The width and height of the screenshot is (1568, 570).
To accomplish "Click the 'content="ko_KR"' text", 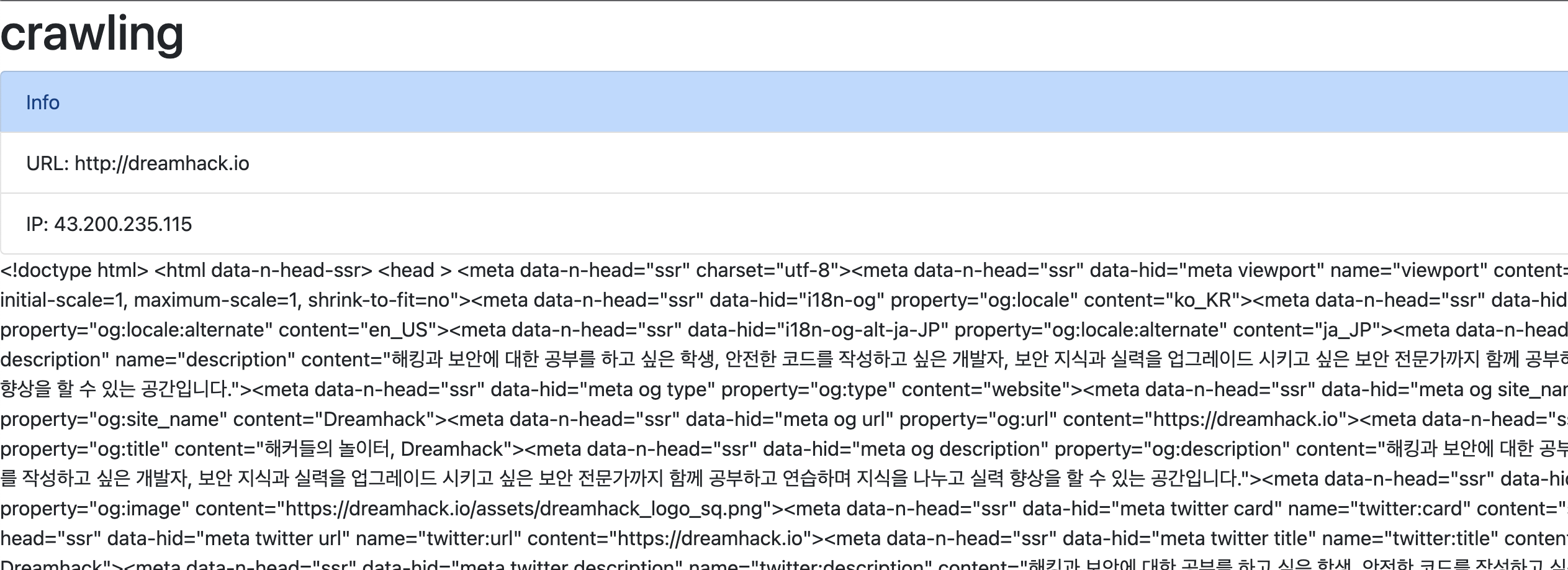I will coord(1161,300).
